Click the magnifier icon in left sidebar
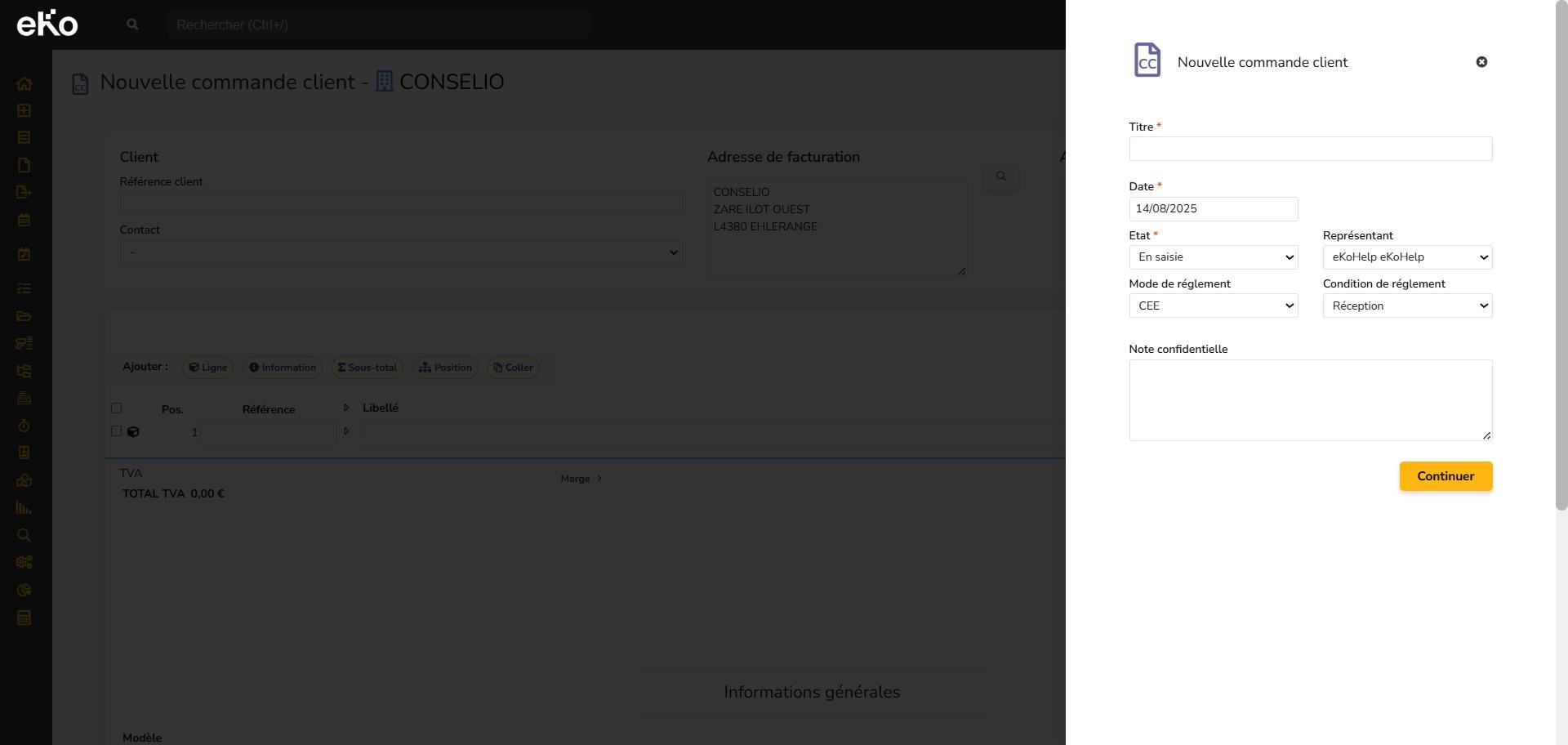The image size is (1568, 745). 24,535
